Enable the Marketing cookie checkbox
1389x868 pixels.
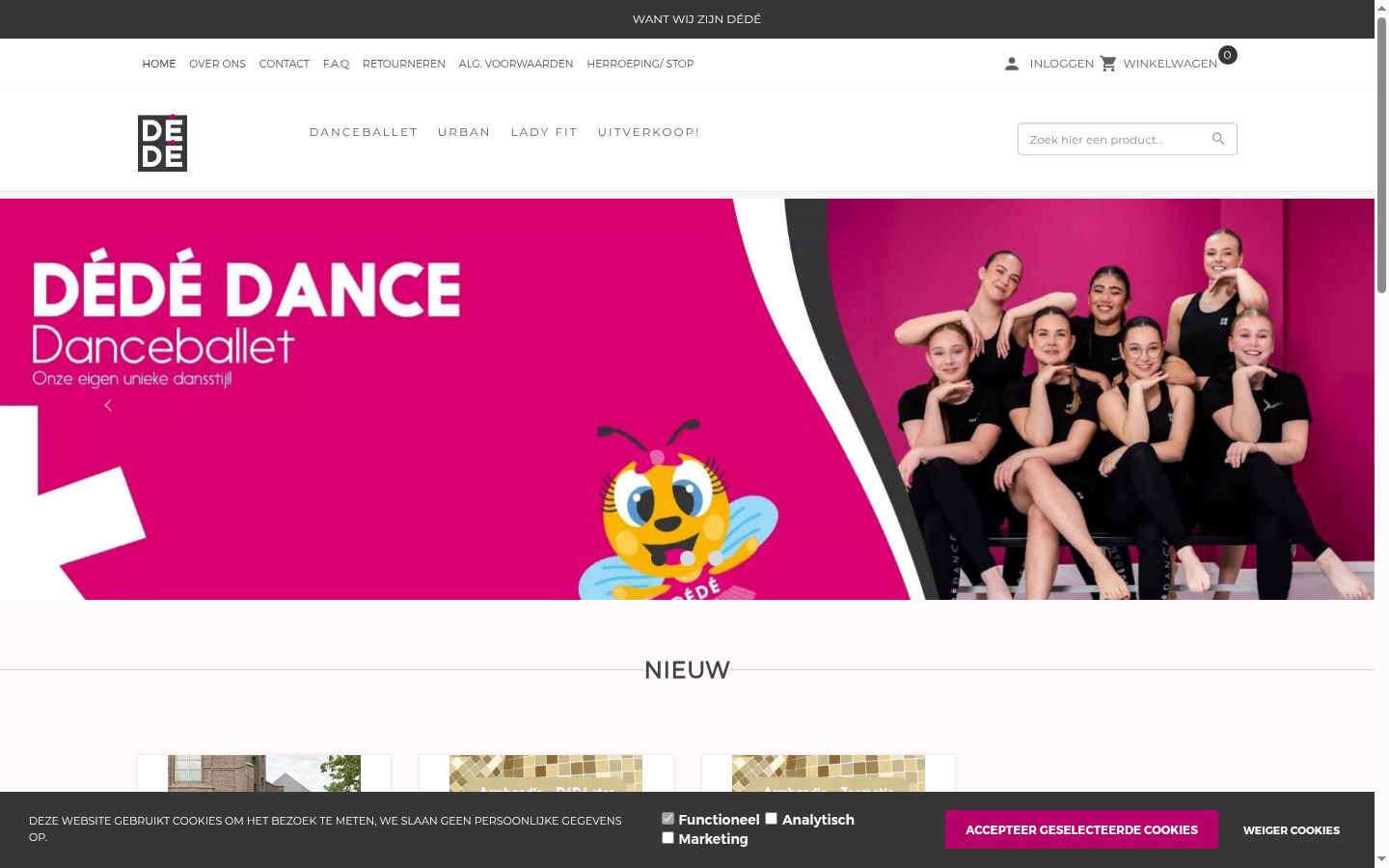[x=667, y=838]
